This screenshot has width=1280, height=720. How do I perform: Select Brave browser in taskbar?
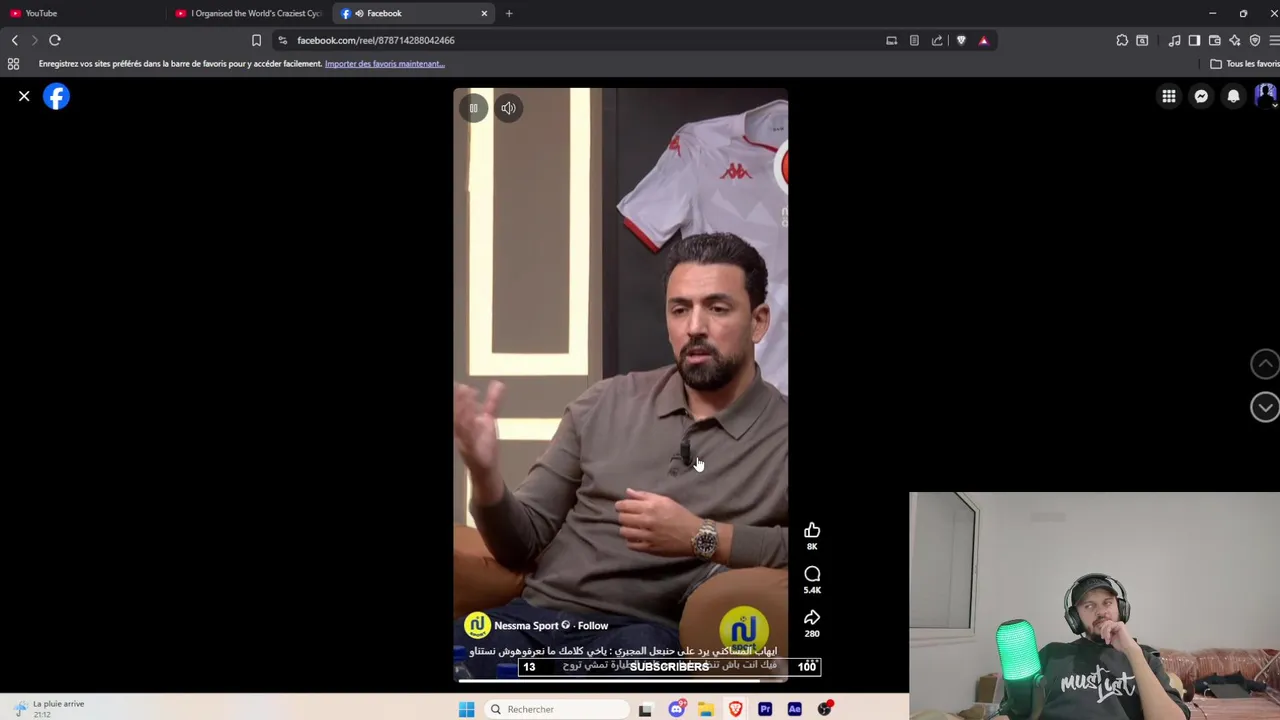pyautogui.click(x=736, y=709)
